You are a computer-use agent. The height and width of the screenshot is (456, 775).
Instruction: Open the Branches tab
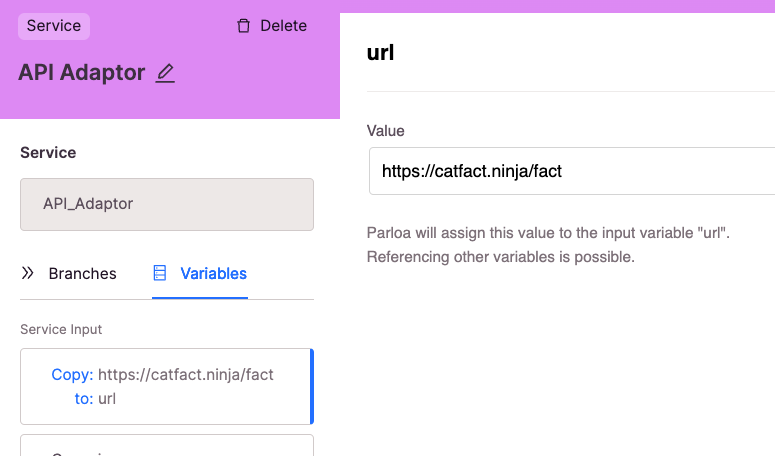coord(69,274)
